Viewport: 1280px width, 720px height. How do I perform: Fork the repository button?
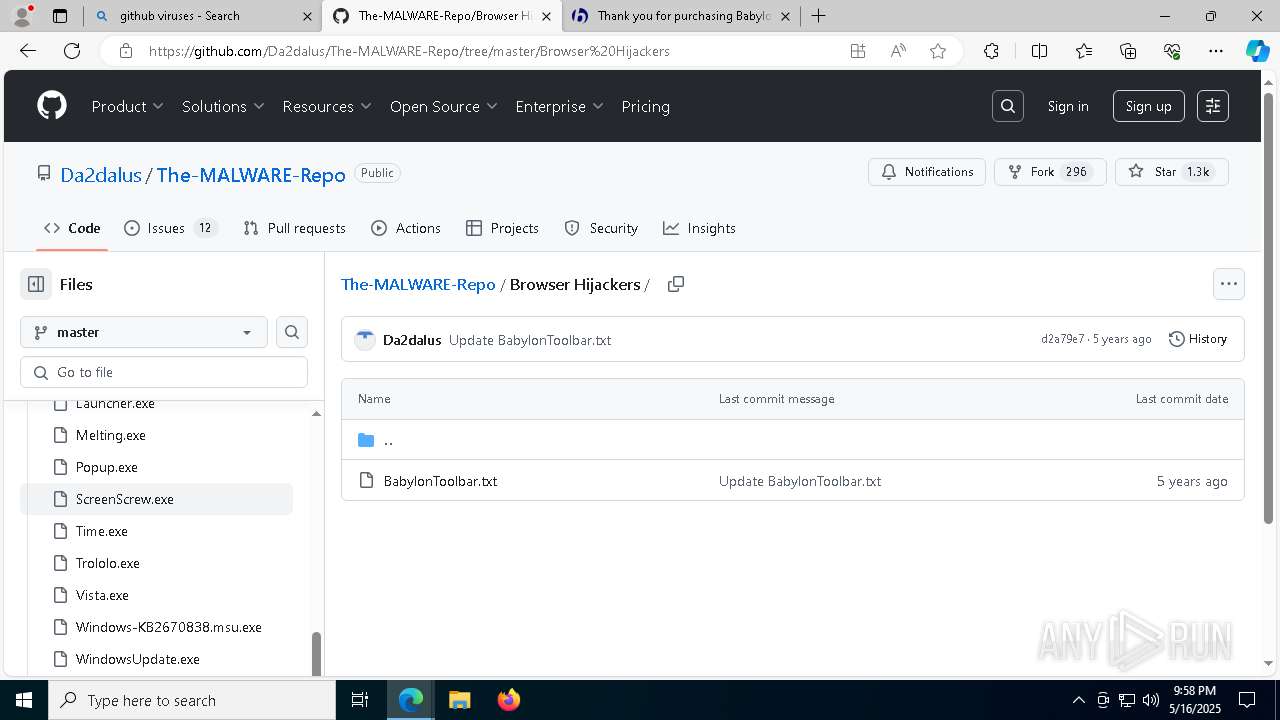1050,172
